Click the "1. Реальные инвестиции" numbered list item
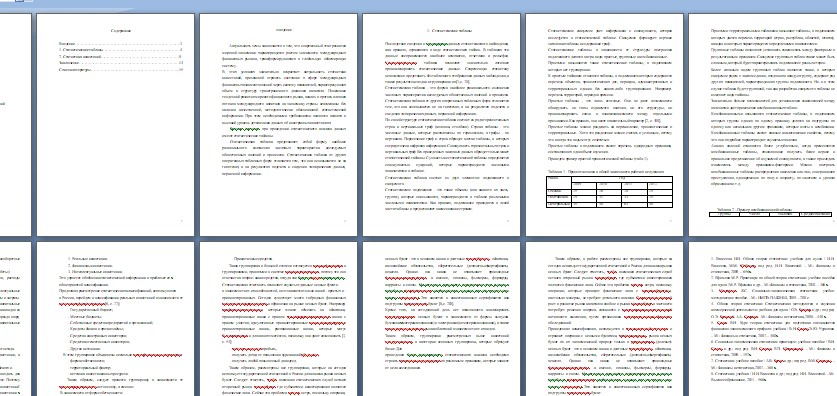This screenshot has width=837, height=396. click(x=88, y=258)
